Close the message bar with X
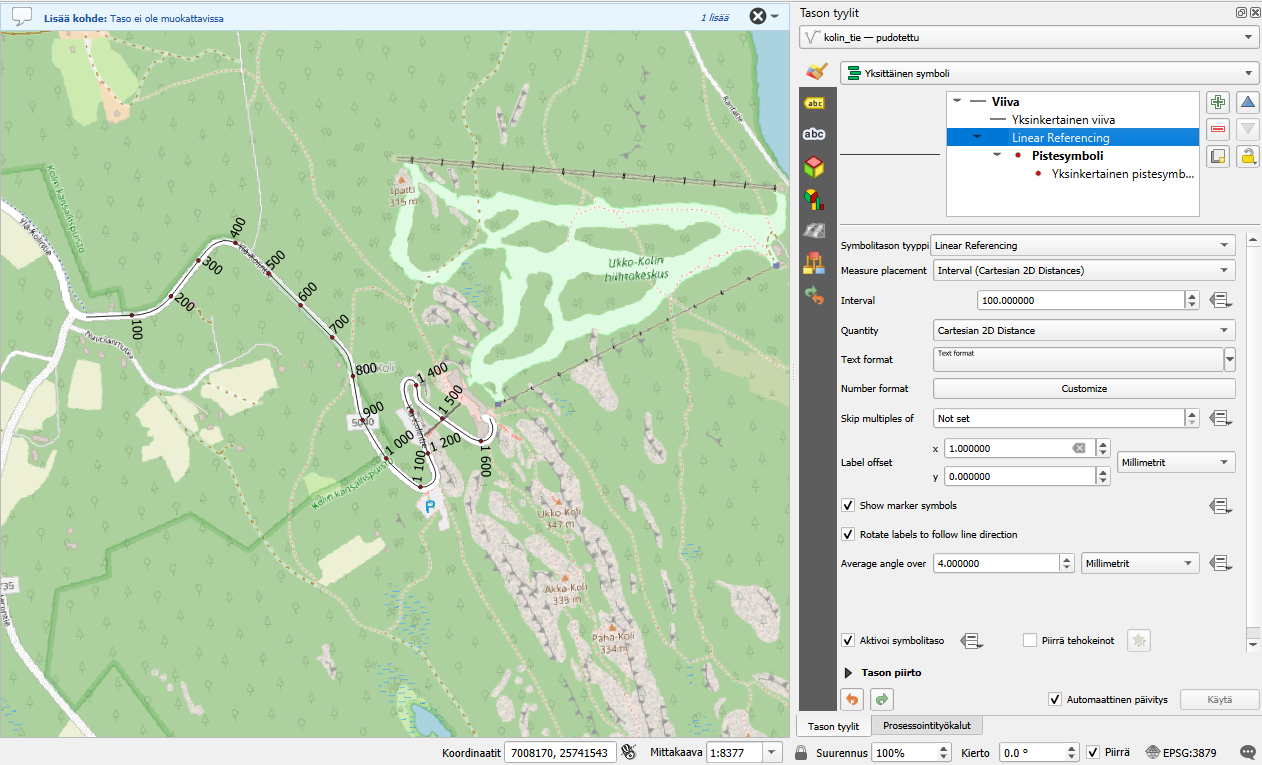Image resolution: width=1262 pixels, height=765 pixels. tap(758, 16)
